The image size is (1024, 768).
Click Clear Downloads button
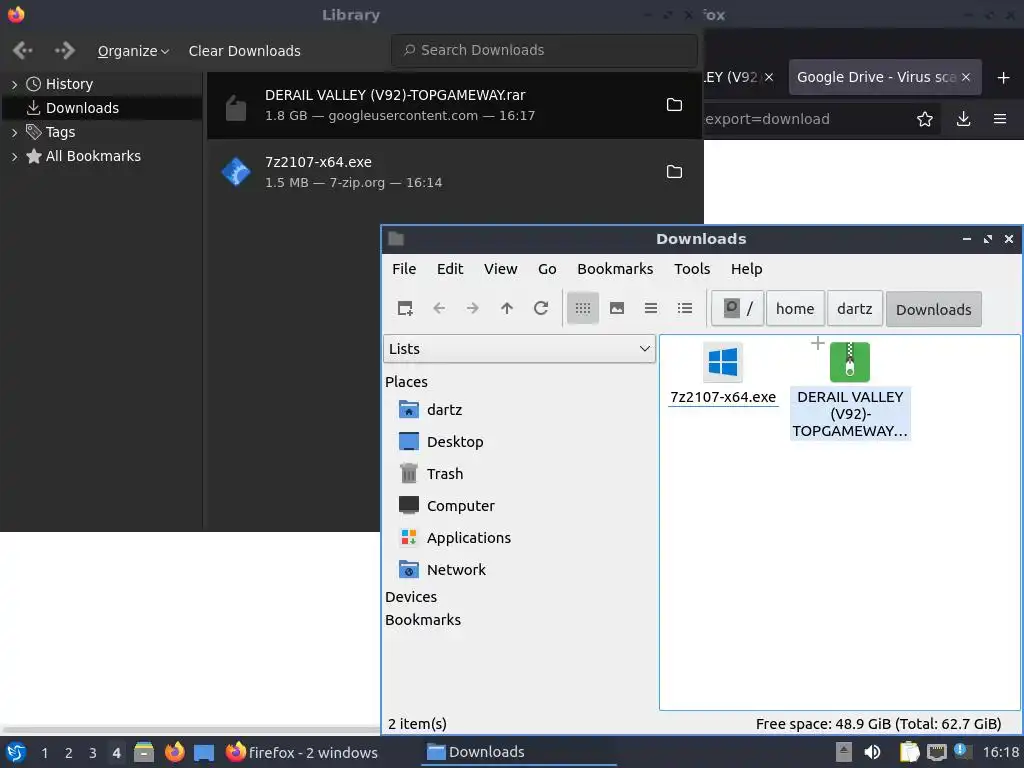[244, 51]
